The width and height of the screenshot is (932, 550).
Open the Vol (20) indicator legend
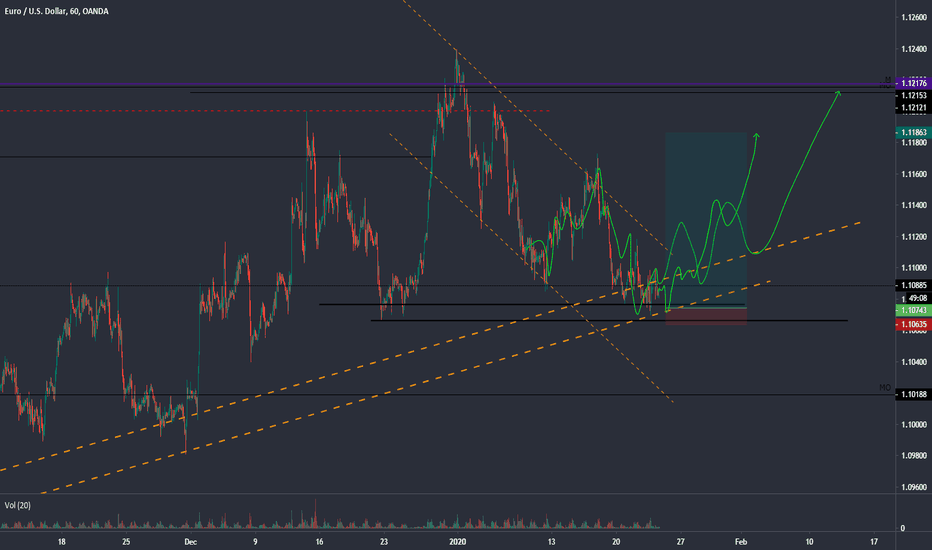(18, 506)
